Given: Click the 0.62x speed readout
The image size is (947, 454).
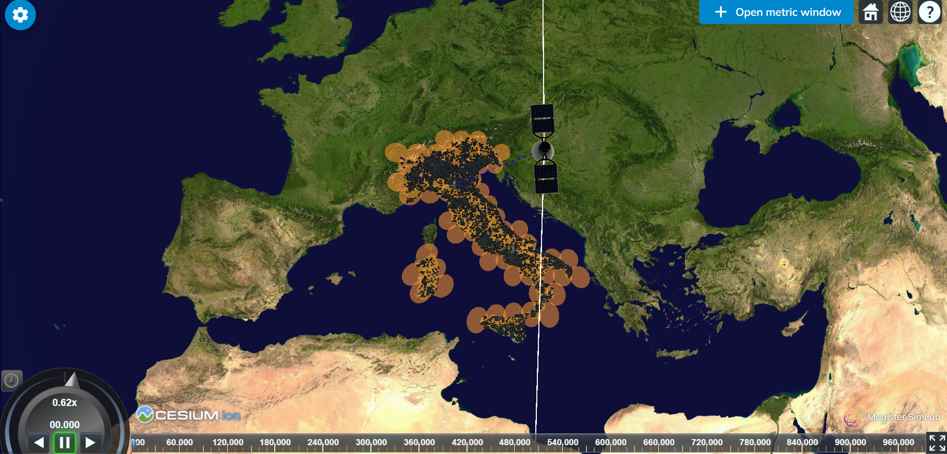Looking at the screenshot, I should coord(64,403).
